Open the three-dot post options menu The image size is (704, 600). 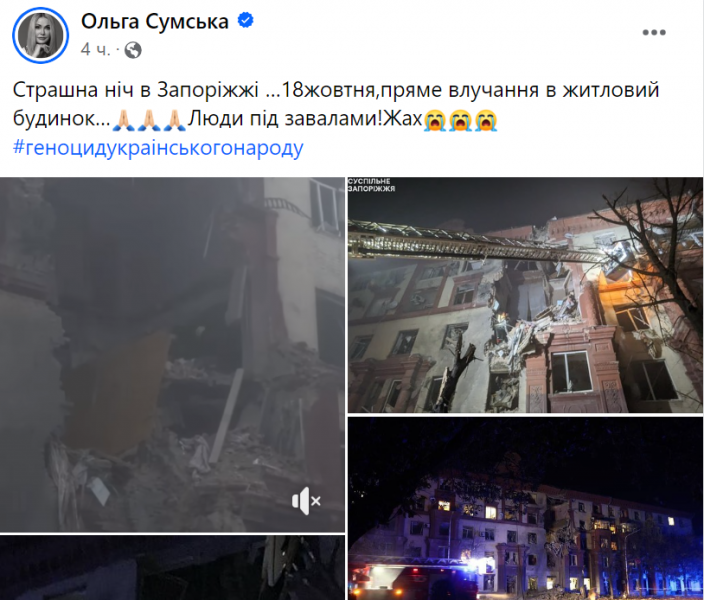click(x=654, y=32)
